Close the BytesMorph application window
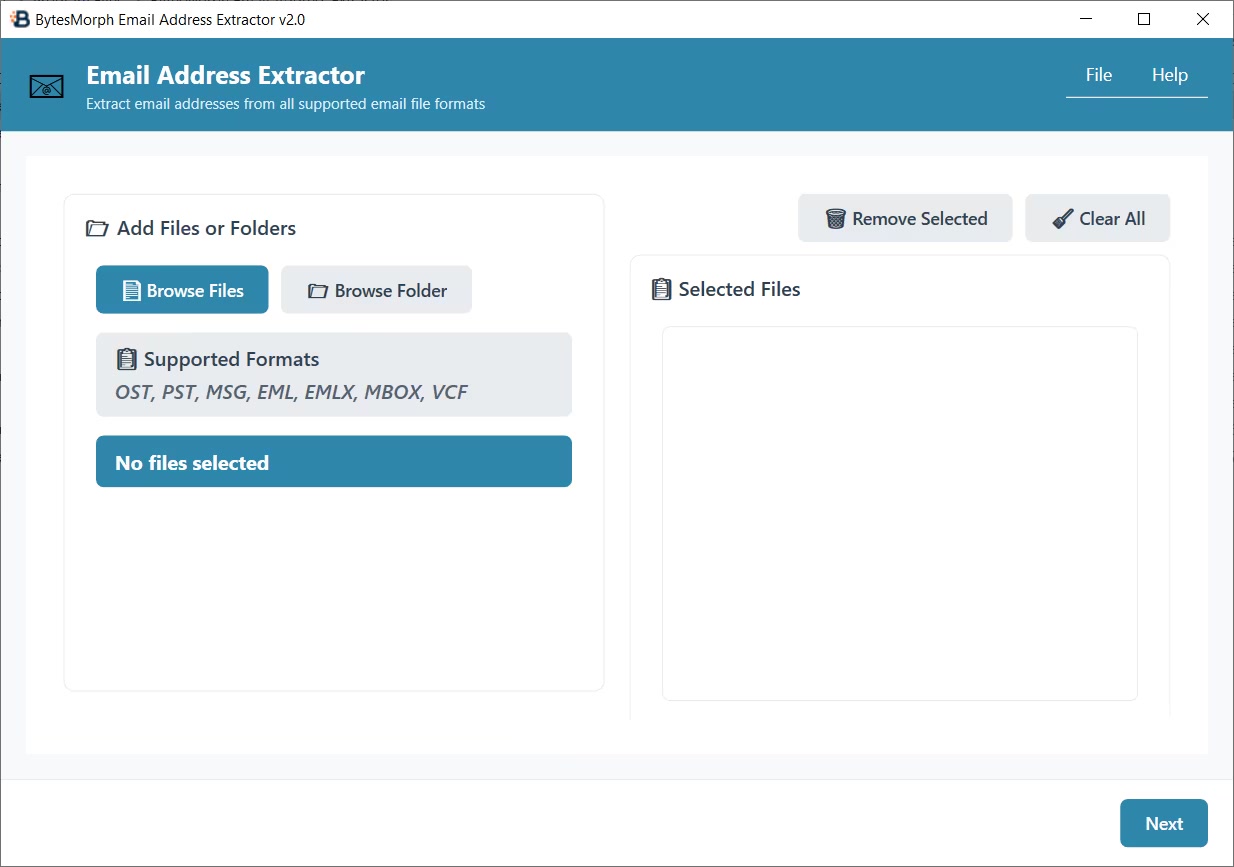 tap(1203, 19)
